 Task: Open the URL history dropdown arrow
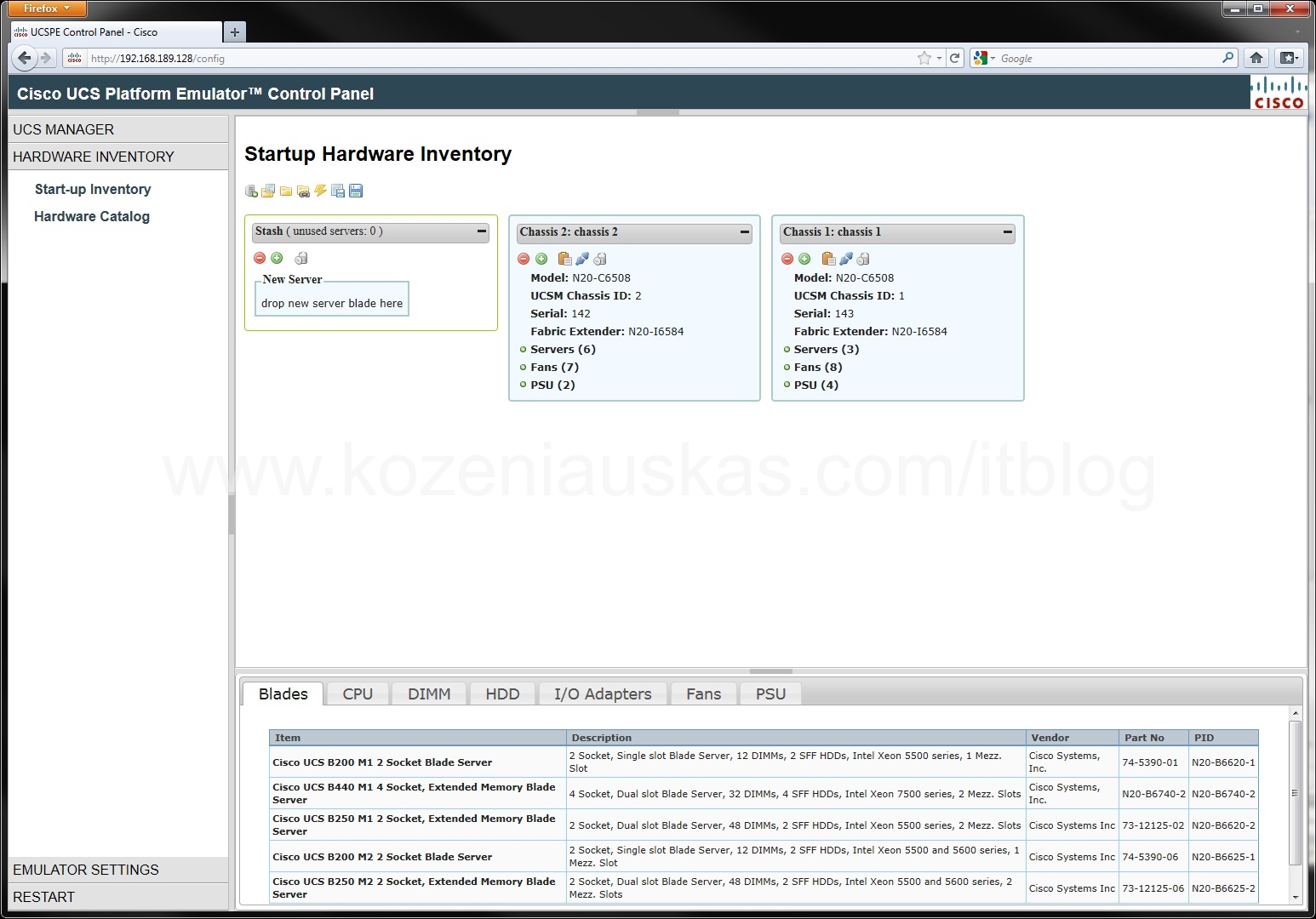click(x=940, y=59)
